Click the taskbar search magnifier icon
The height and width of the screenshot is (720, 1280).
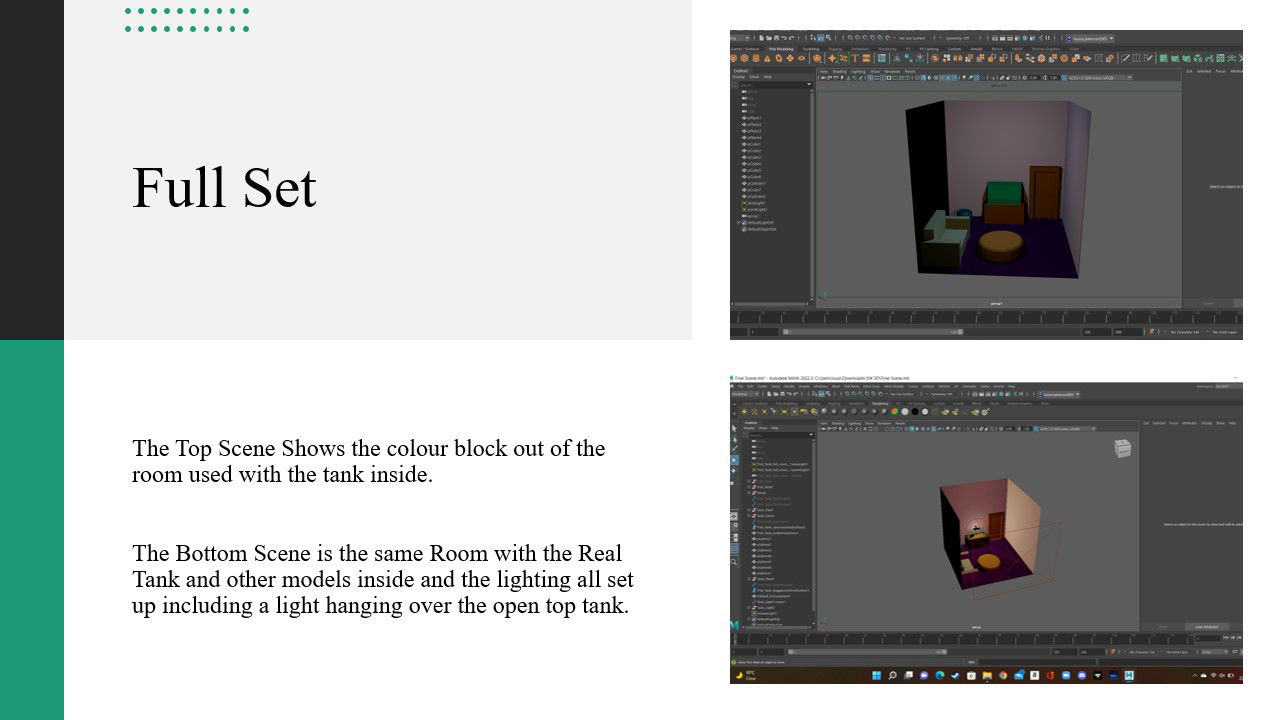(892, 676)
